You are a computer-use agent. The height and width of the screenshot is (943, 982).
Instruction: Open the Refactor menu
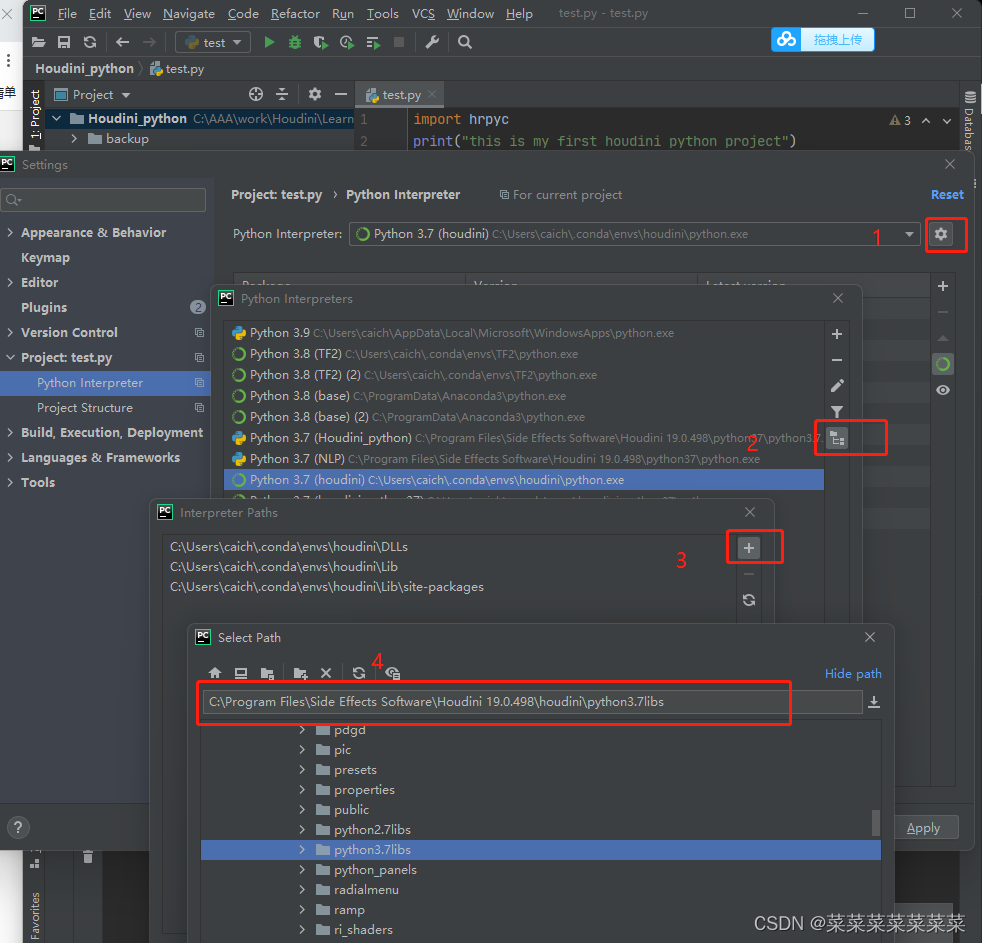click(295, 13)
